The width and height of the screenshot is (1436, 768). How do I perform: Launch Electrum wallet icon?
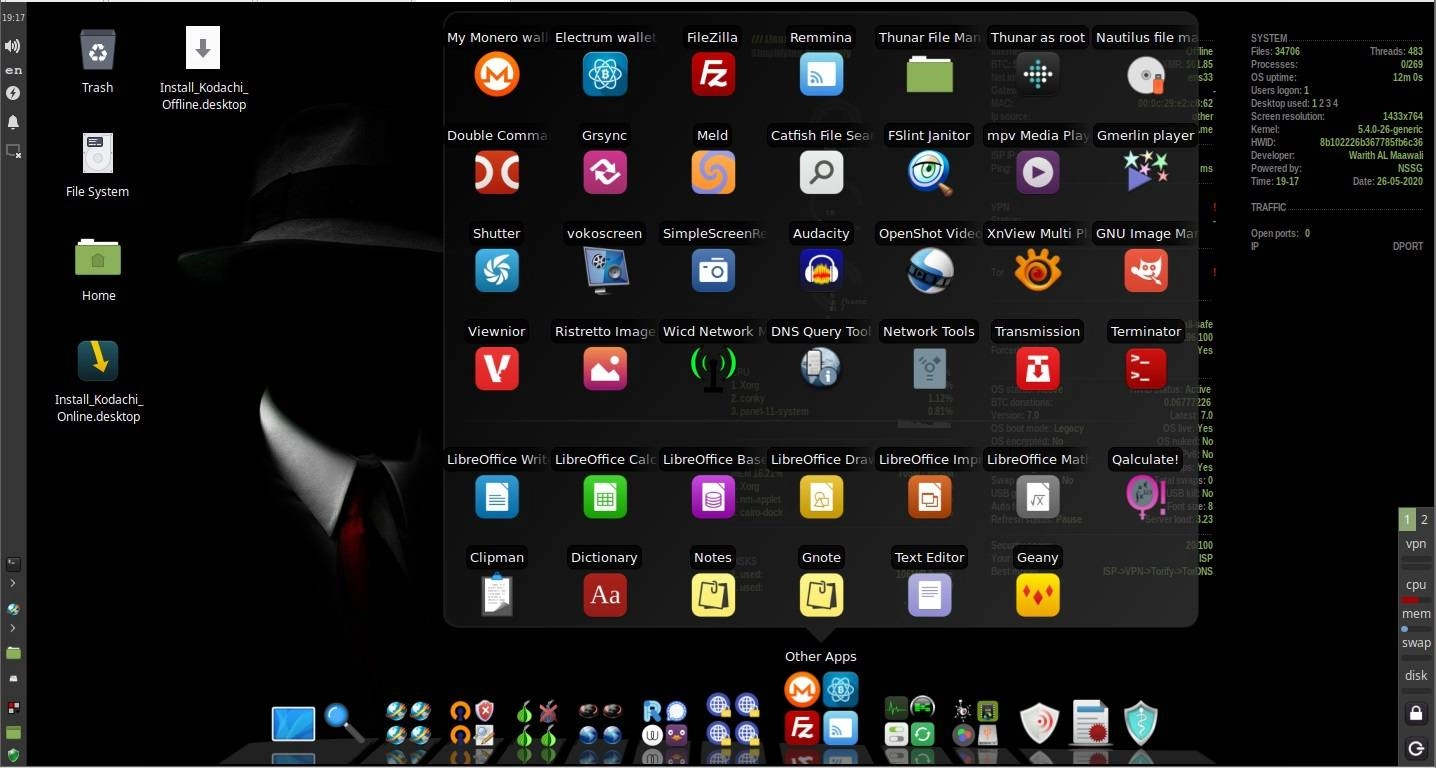pyautogui.click(x=605, y=74)
